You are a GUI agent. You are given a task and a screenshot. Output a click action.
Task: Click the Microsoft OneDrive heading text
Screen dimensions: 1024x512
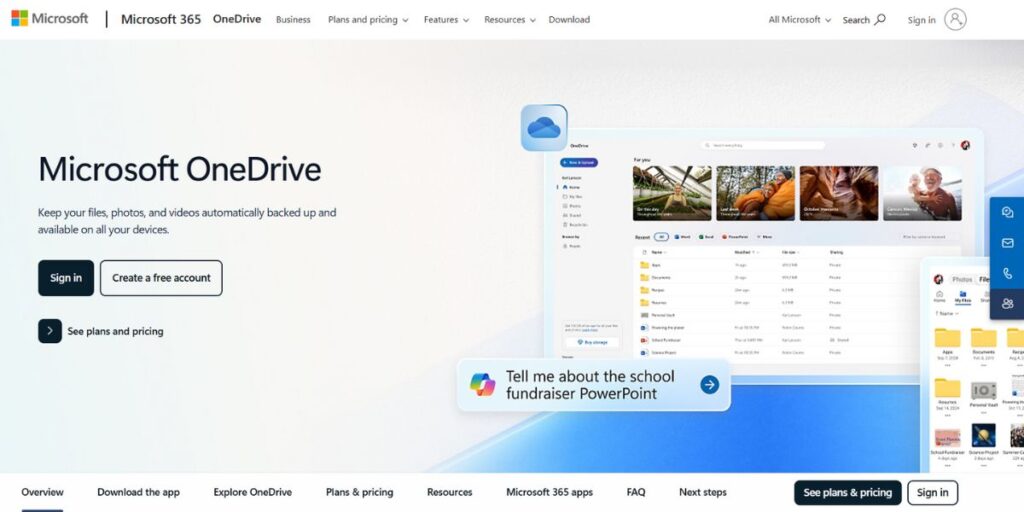coord(180,168)
